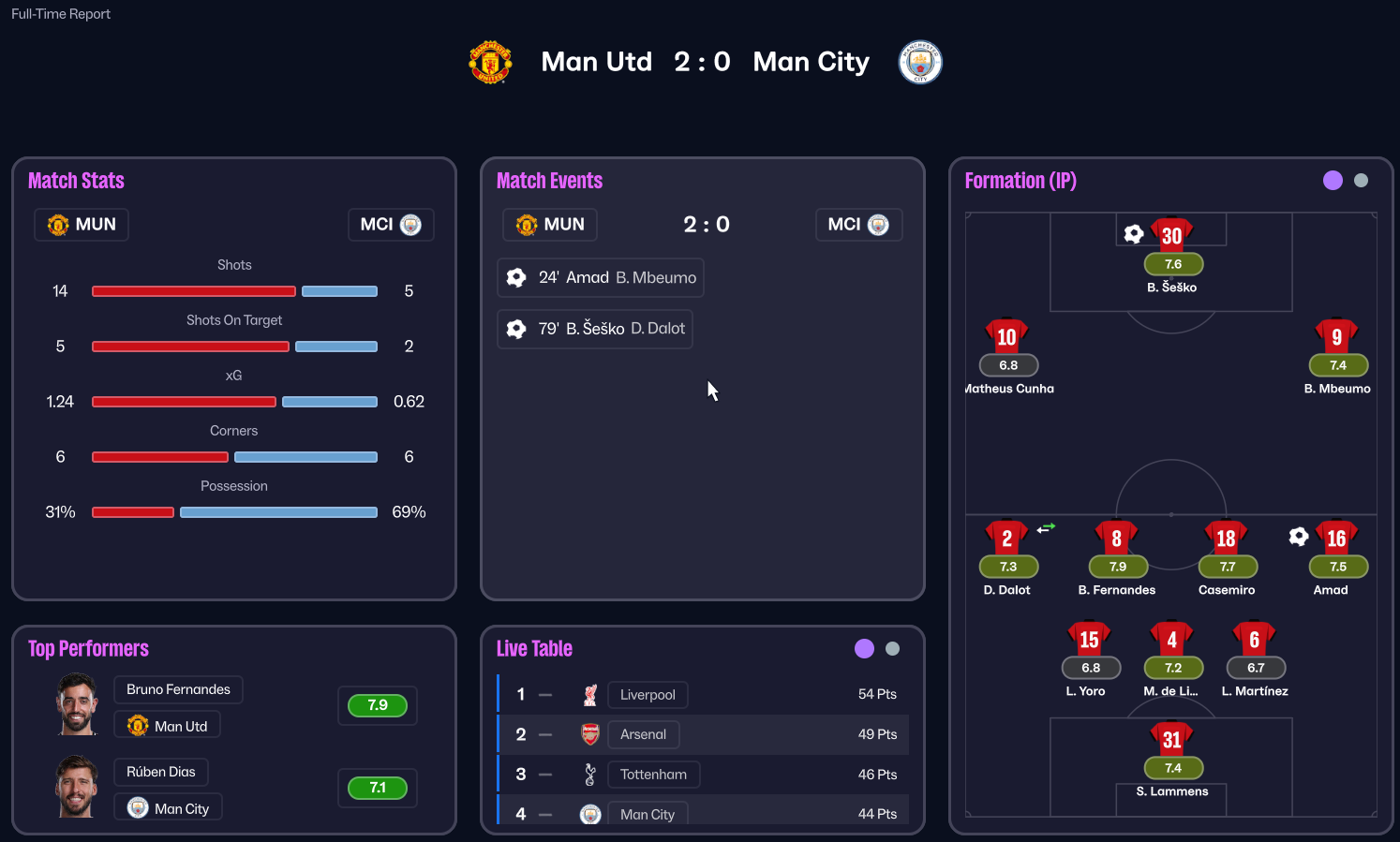Screen dimensions: 1400x842
Task: Click the red Possession bar for Man Utd
Action: click(x=133, y=512)
